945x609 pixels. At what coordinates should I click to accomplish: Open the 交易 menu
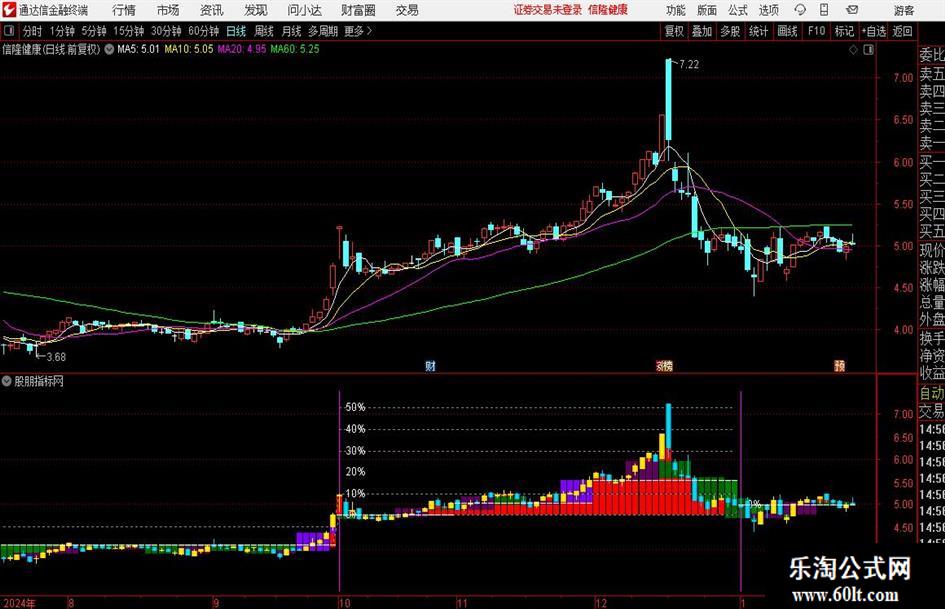[407, 10]
